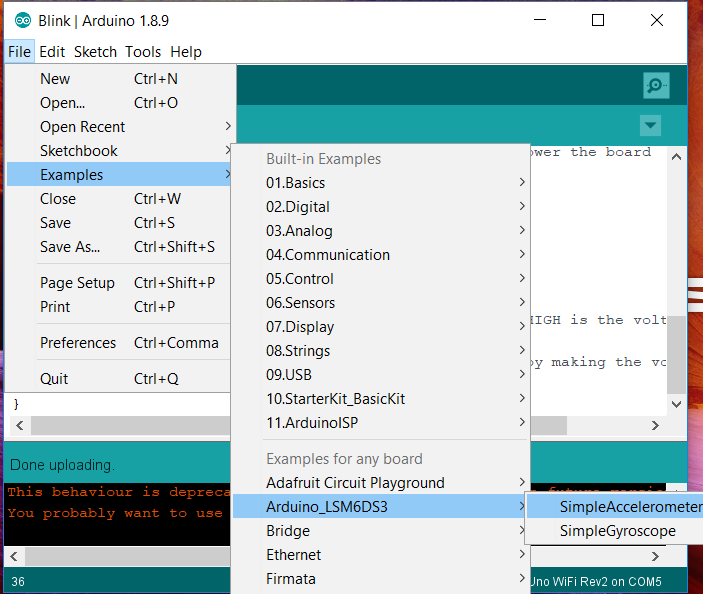
Task: Click console horizontal scrollbar left arrow
Action: pos(14,556)
